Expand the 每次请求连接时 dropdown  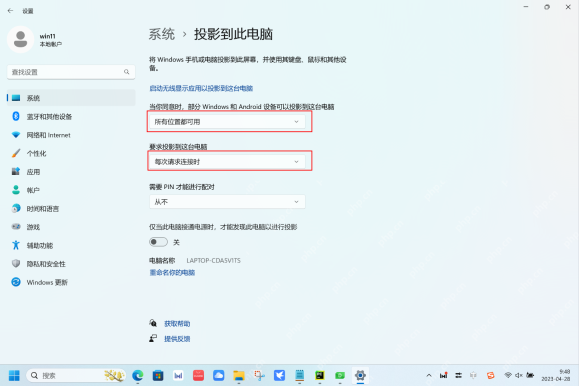(x=227, y=161)
